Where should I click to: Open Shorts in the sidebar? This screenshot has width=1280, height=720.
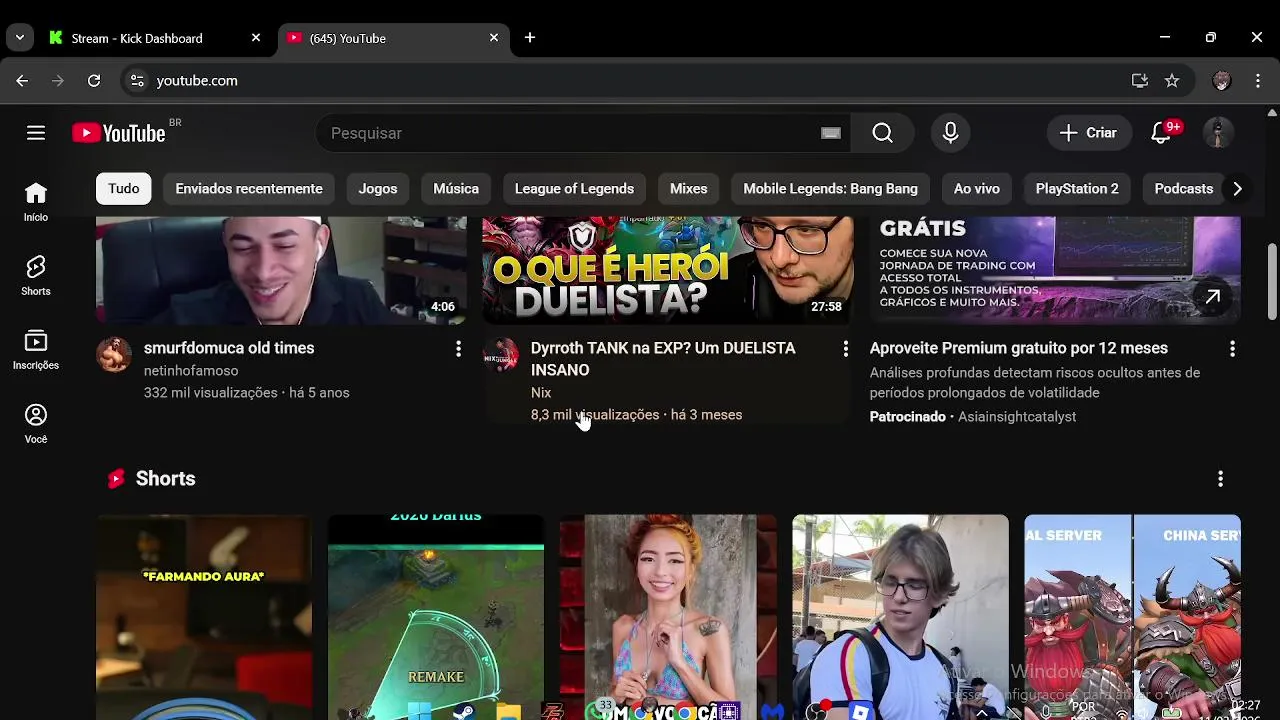[36, 276]
